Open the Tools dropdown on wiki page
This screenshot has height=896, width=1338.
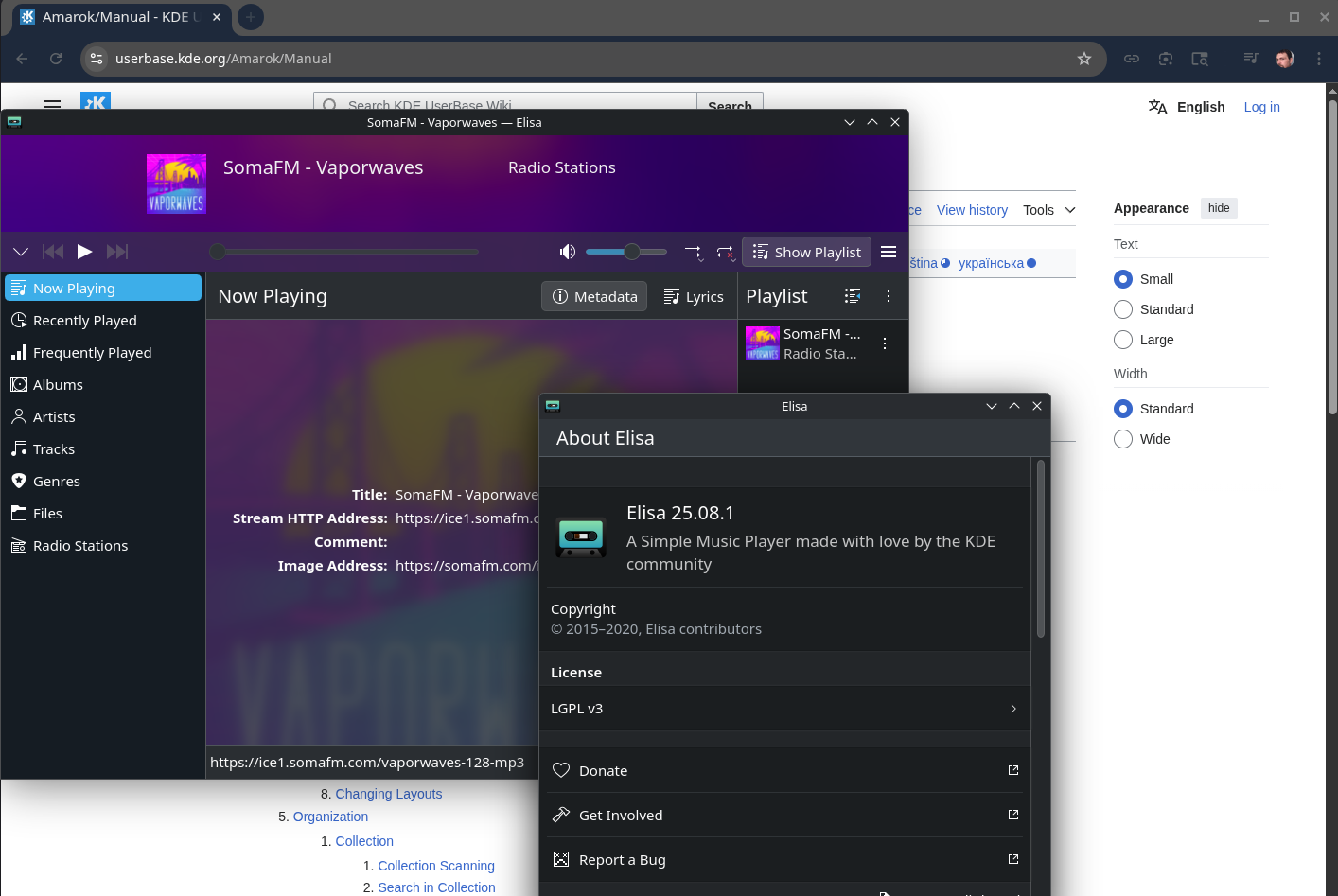click(x=1049, y=210)
